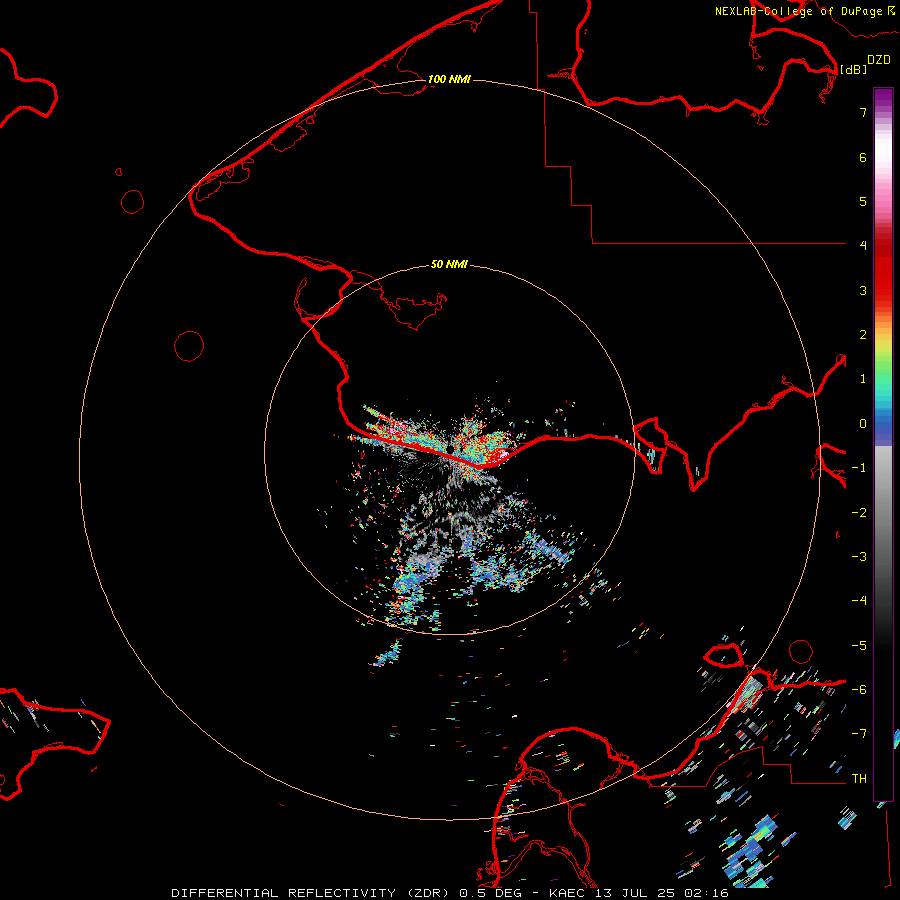
Task: Click the -4 value on the color scale
Action: pyautogui.click(x=859, y=600)
